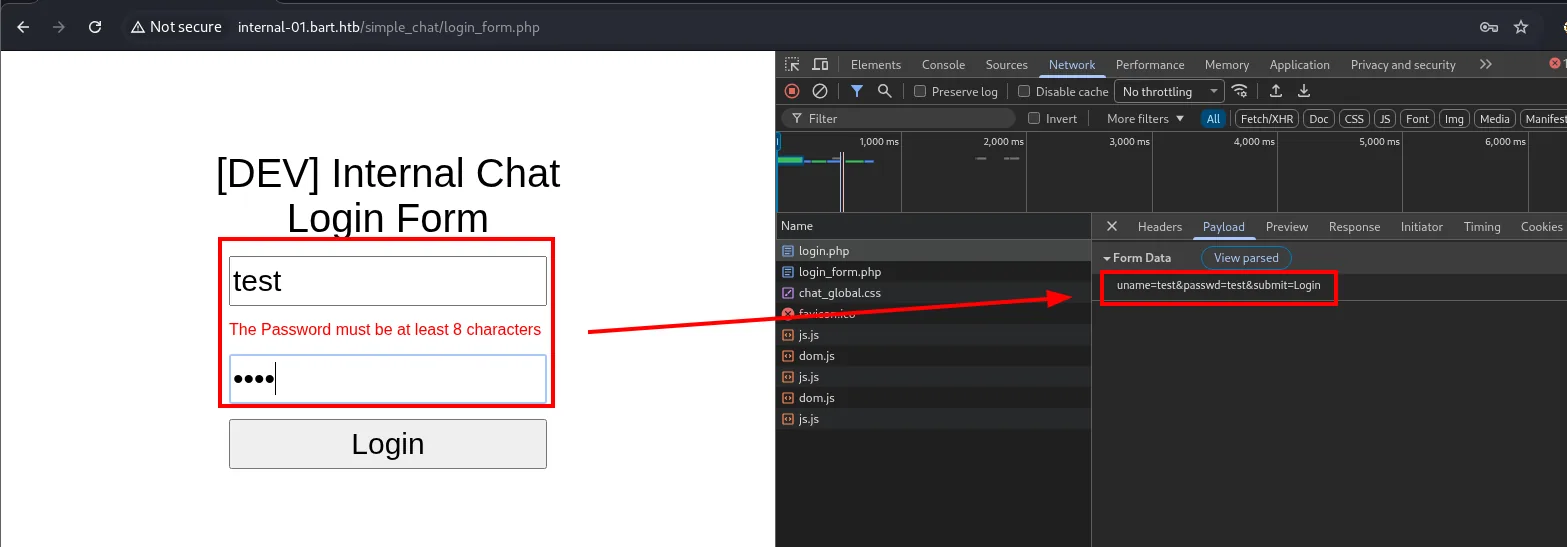Image resolution: width=1567 pixels, height=547 pixels.
Task: Filter requests by Font type
Action: point(1417,118)
